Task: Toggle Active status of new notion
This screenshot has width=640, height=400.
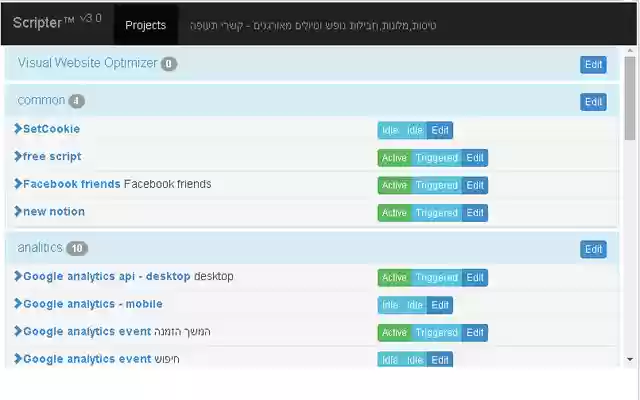Action: coord(395,213)
